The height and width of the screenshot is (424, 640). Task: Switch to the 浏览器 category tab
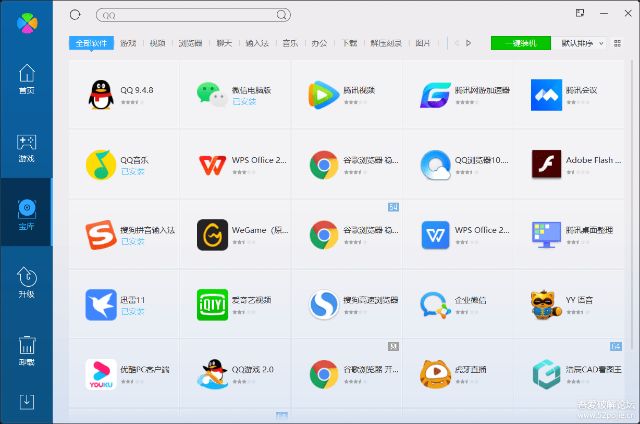(x=190, y=43)
